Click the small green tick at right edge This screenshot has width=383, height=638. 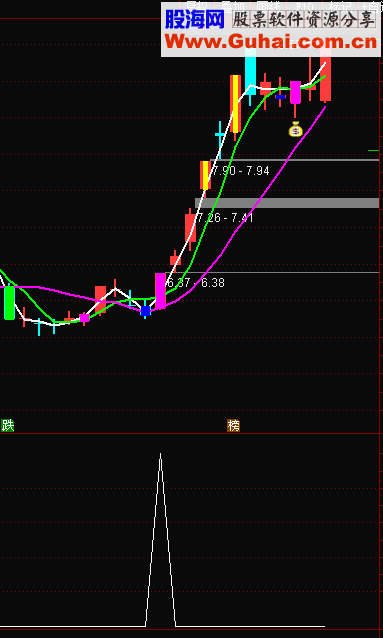click(x=373, y=151)
